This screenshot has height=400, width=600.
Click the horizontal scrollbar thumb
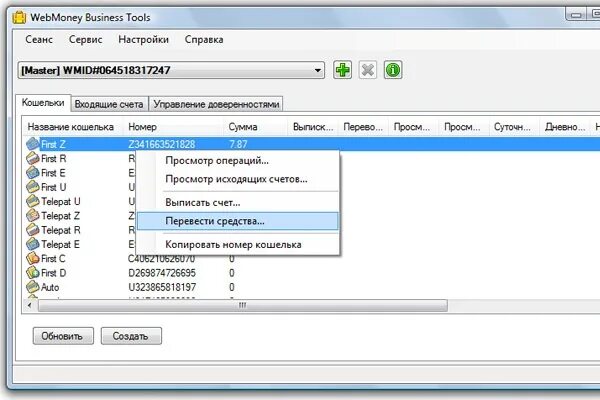pyautogui.click(x=243, y=305)
